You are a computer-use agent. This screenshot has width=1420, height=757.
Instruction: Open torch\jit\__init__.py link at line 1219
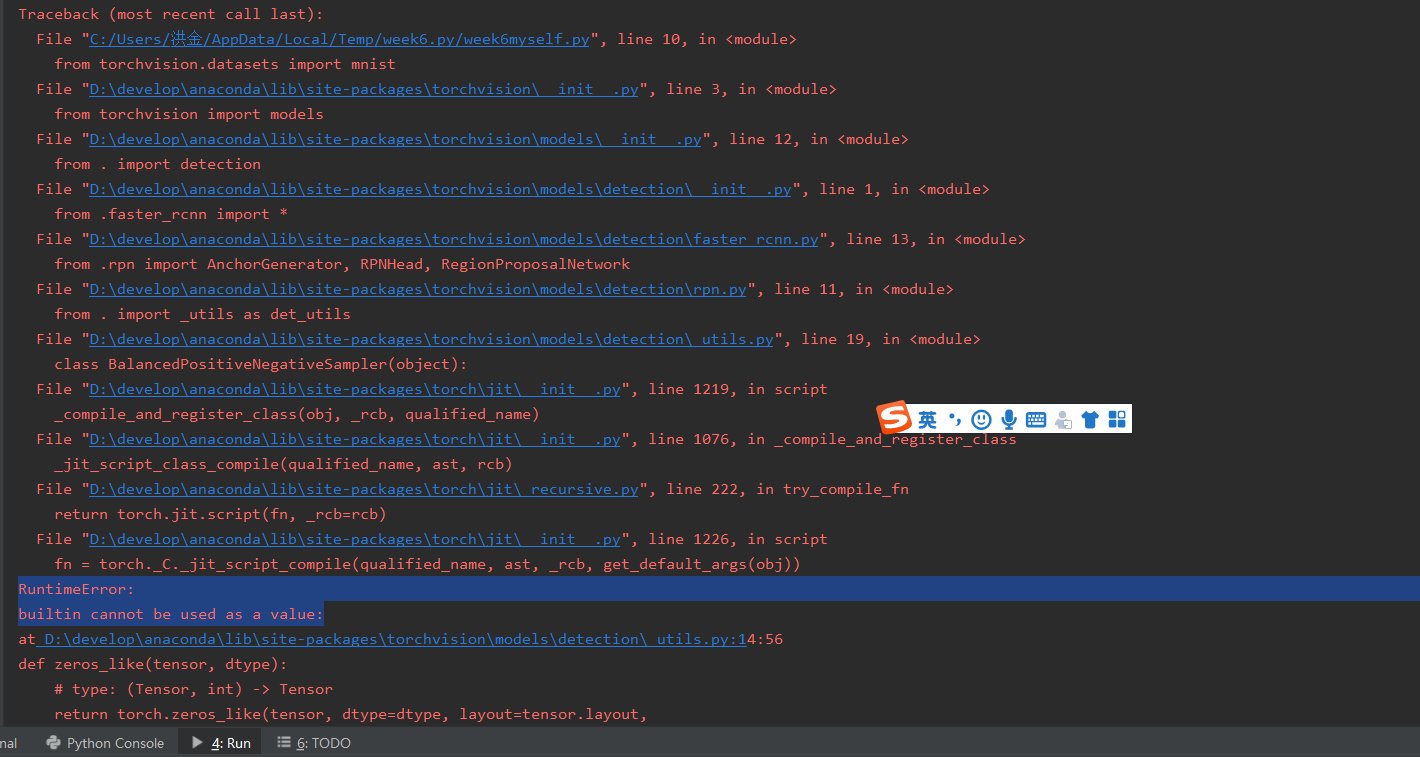(355, 389)
